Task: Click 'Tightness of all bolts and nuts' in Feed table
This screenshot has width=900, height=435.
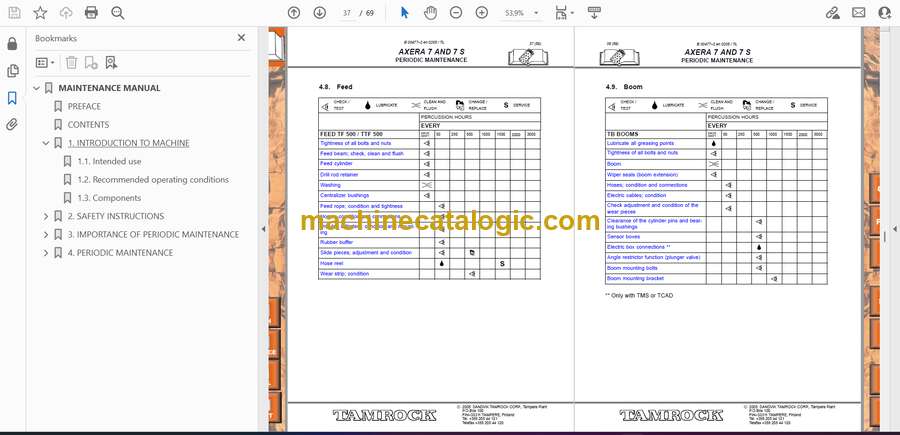Action: click(356, 143)
